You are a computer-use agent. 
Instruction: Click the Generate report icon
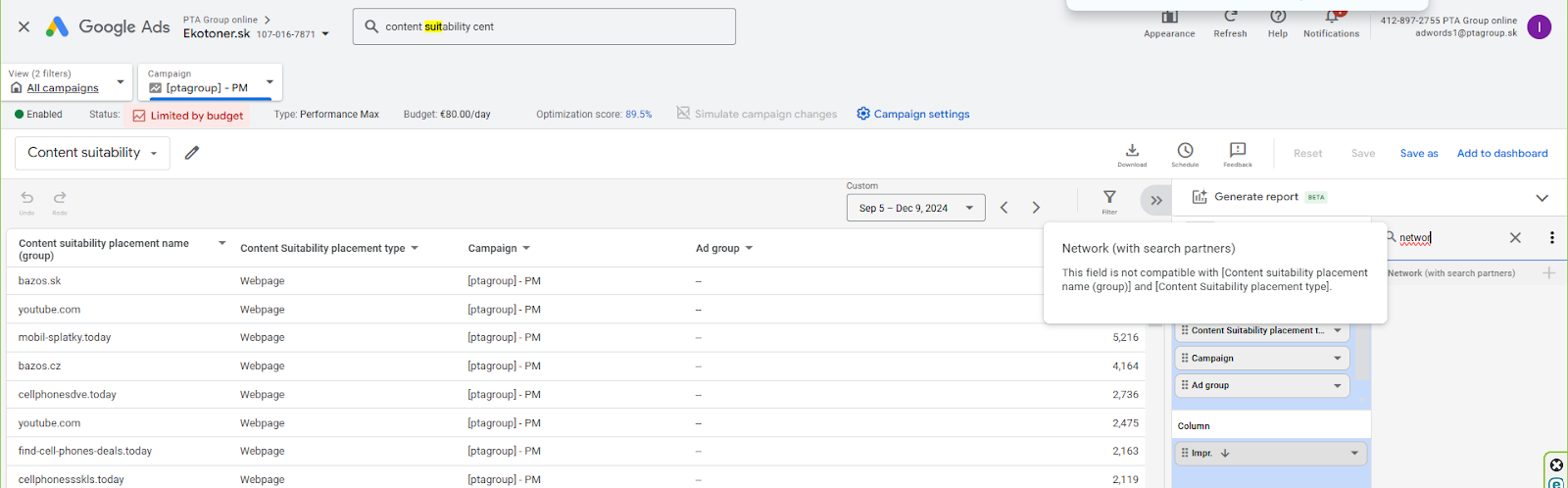click(x=1200, y=197)
